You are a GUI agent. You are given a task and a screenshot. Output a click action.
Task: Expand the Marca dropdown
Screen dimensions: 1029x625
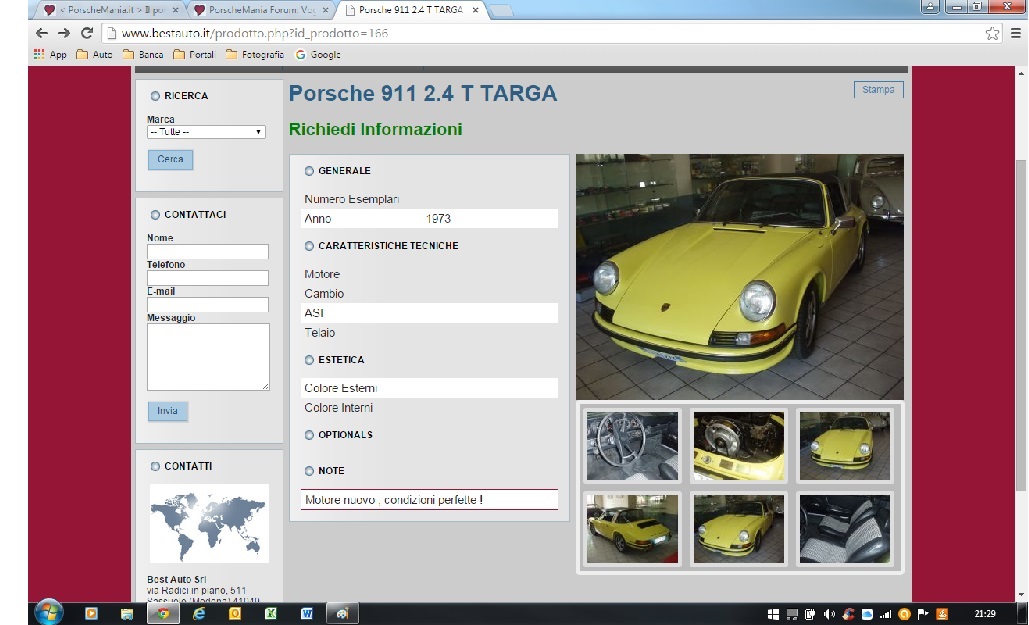pos(206,132)
